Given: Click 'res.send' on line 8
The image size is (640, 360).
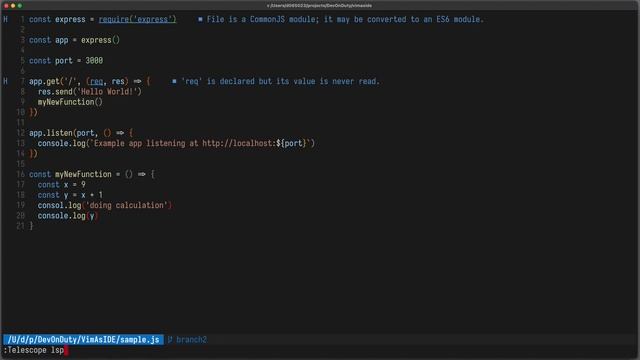Looking at the screenshot, I should [55, 91].
